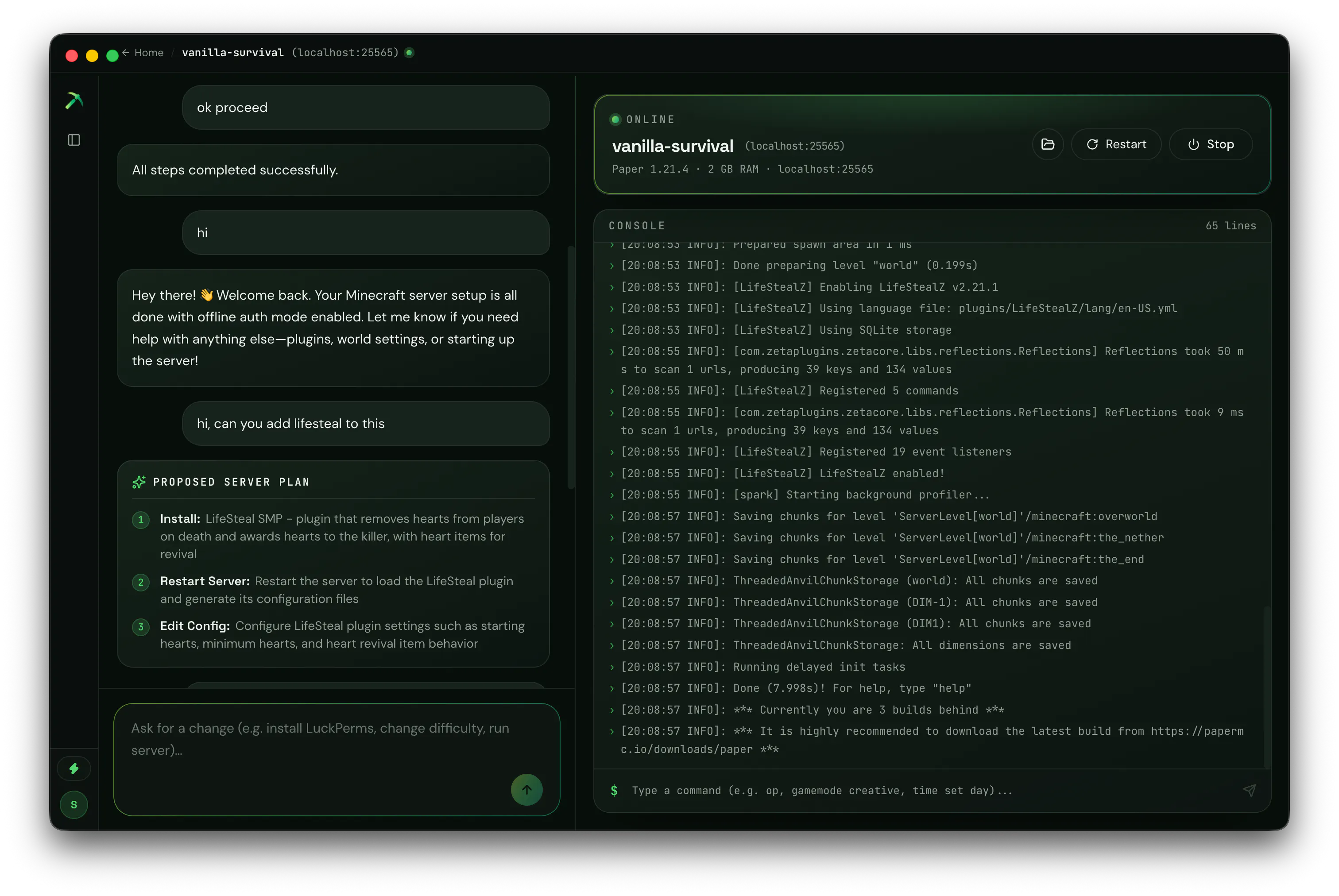Toggle the sidebar panel icon

(74, 140)
